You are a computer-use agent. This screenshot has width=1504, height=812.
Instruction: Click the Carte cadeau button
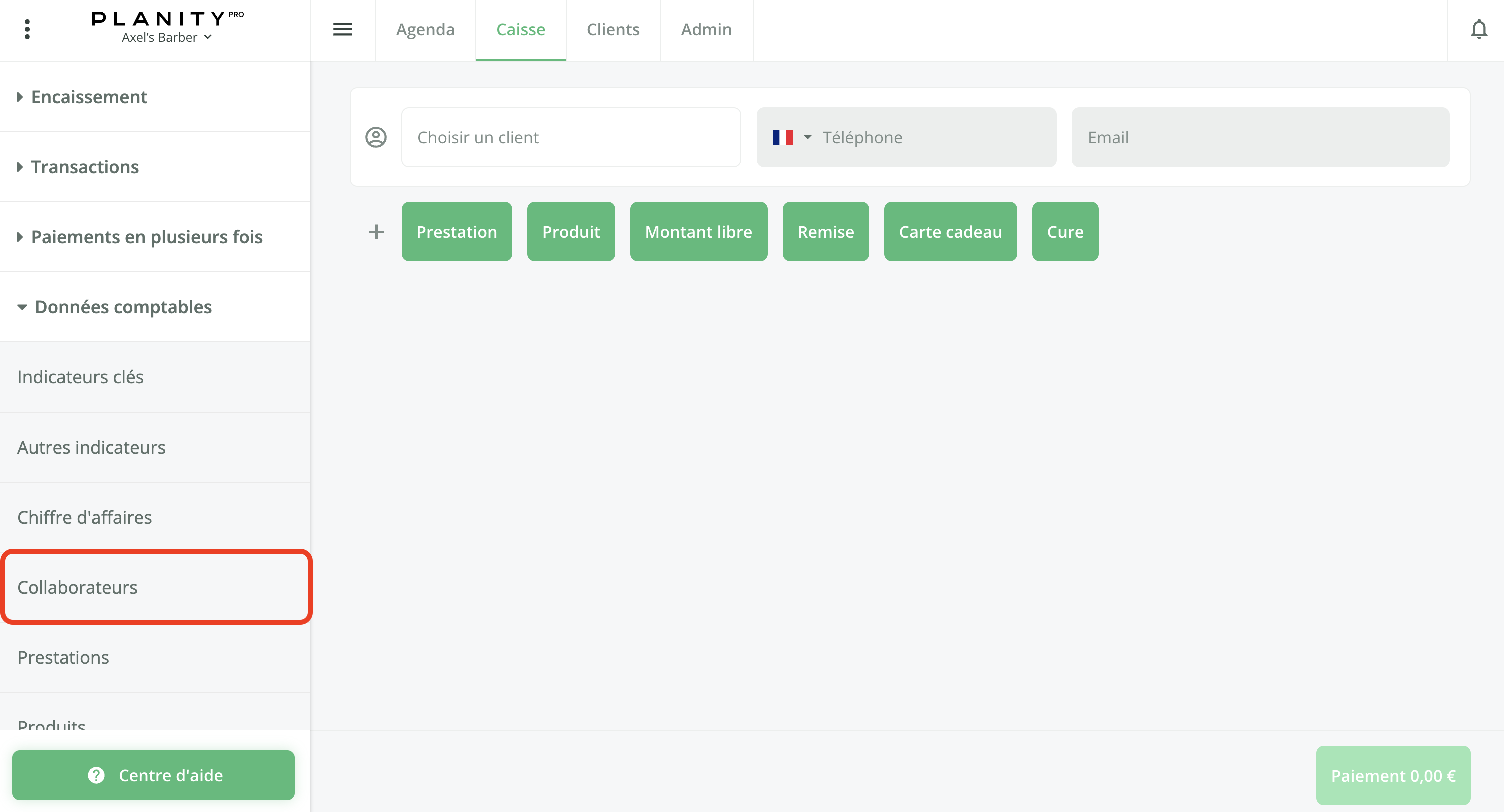click(x=950, y=231)
